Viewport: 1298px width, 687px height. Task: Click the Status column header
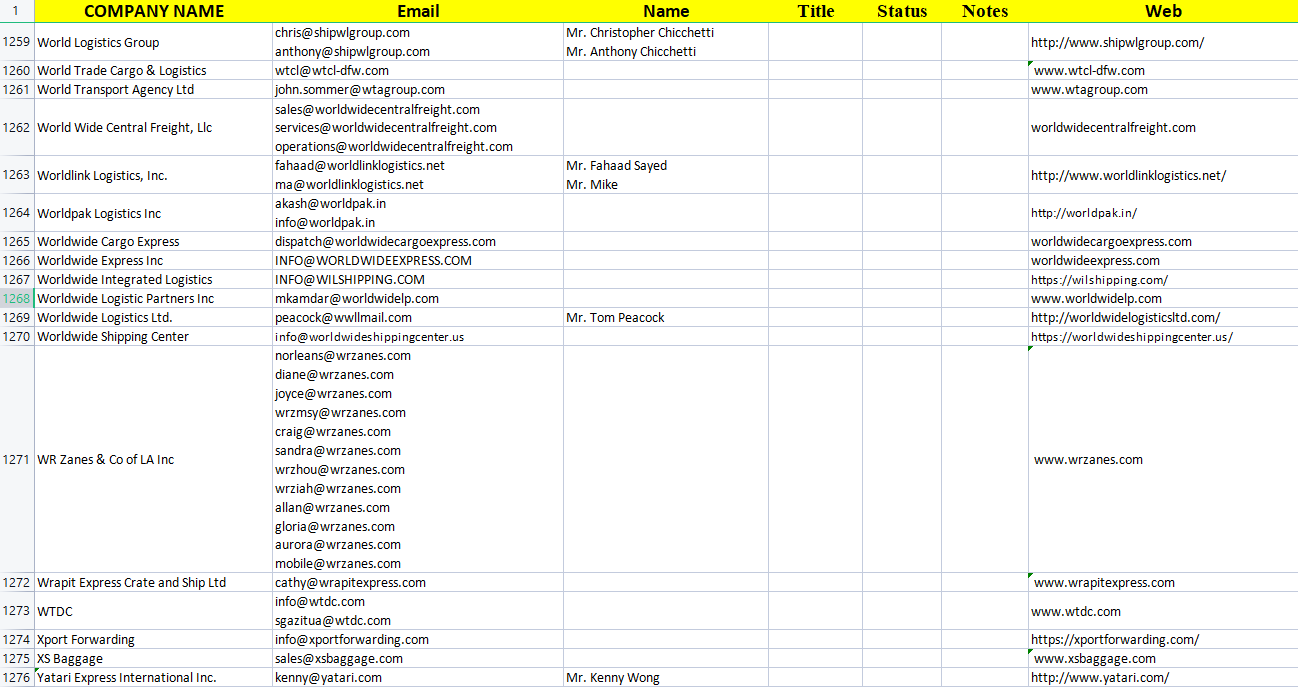901,11
